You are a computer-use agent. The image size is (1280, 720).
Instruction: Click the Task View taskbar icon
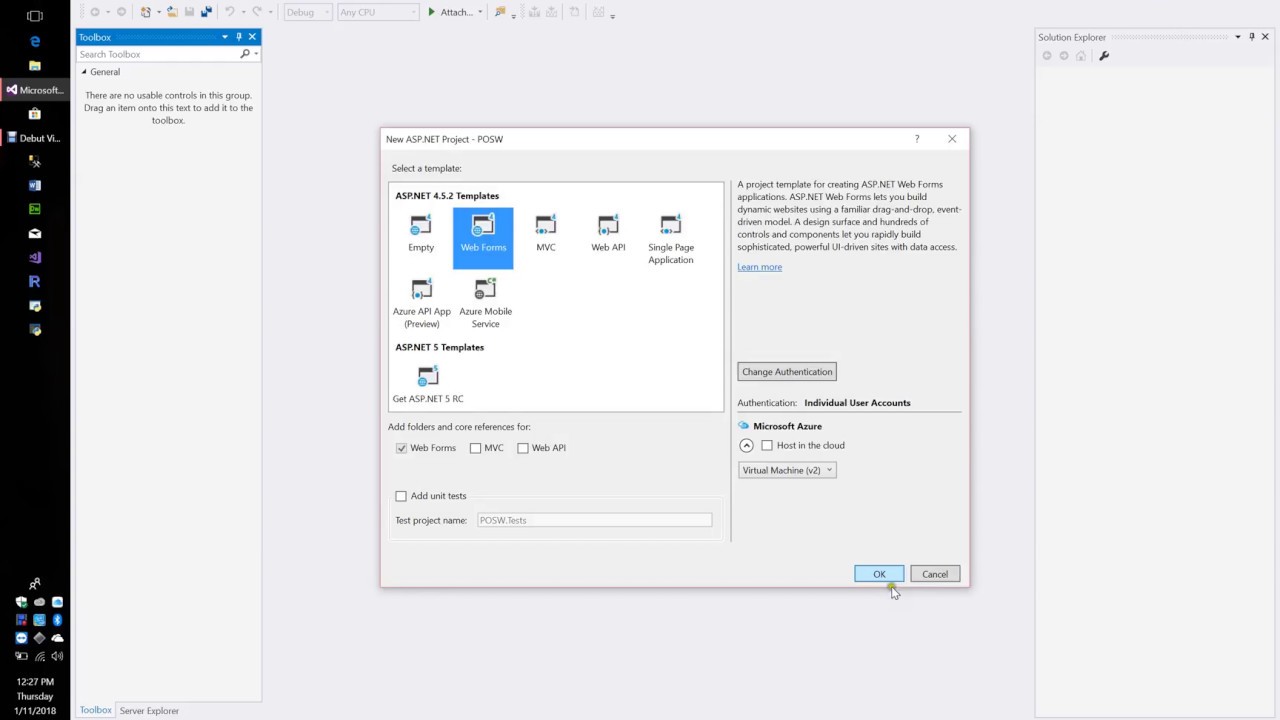tap(35, 16)
